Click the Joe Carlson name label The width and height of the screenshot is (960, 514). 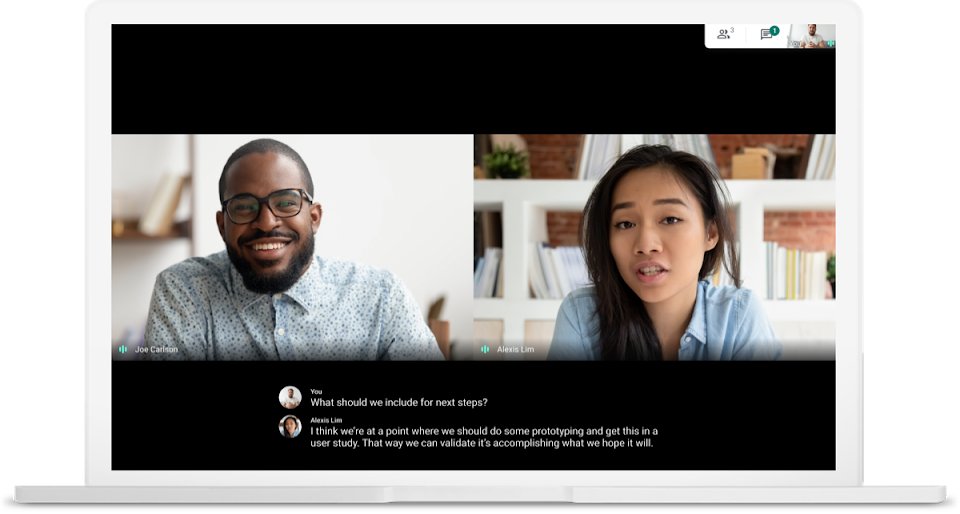[156, 350]
